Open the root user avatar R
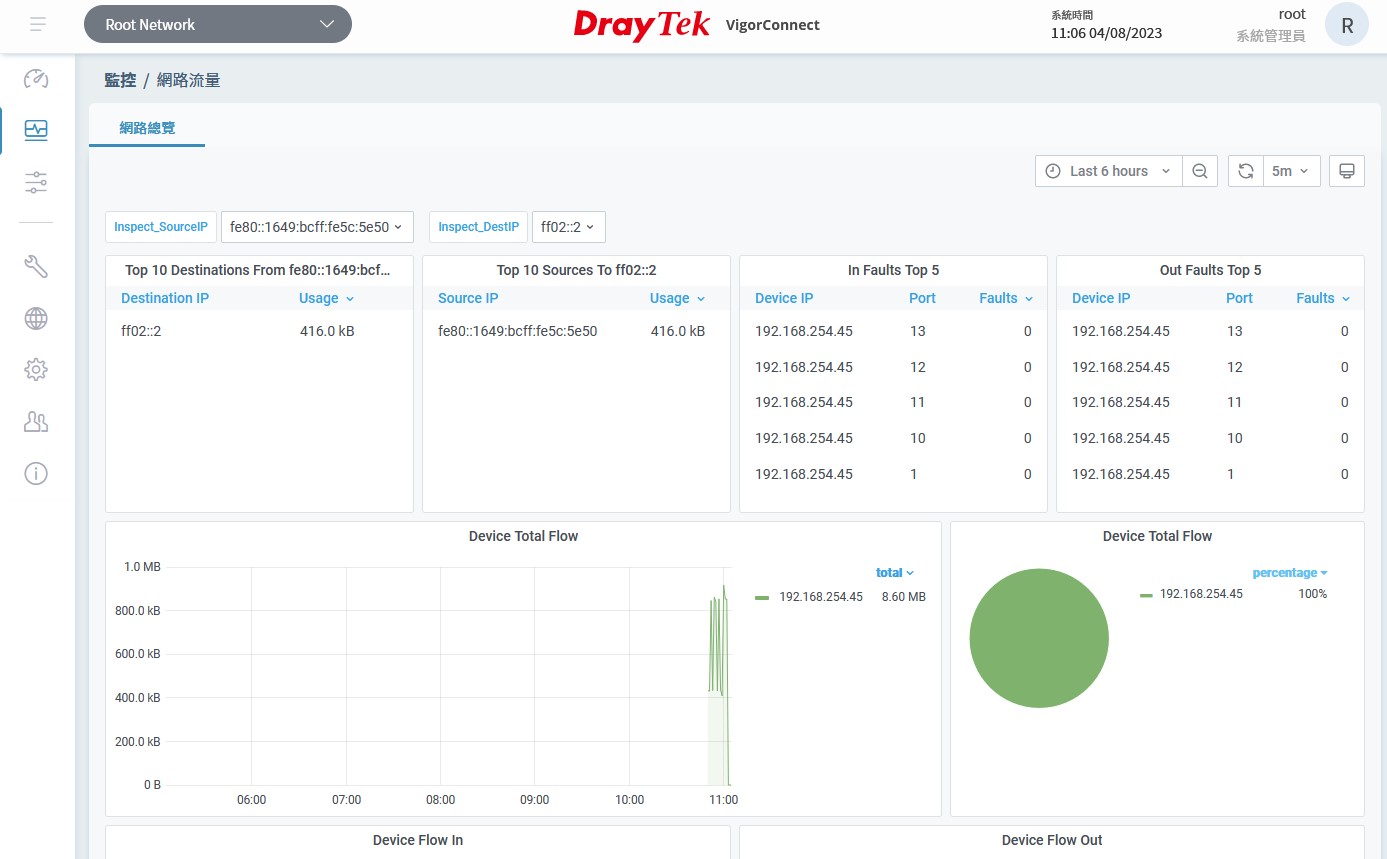Image resolution: width=1387 pixels, height=859 pixels. [1346, 25]
